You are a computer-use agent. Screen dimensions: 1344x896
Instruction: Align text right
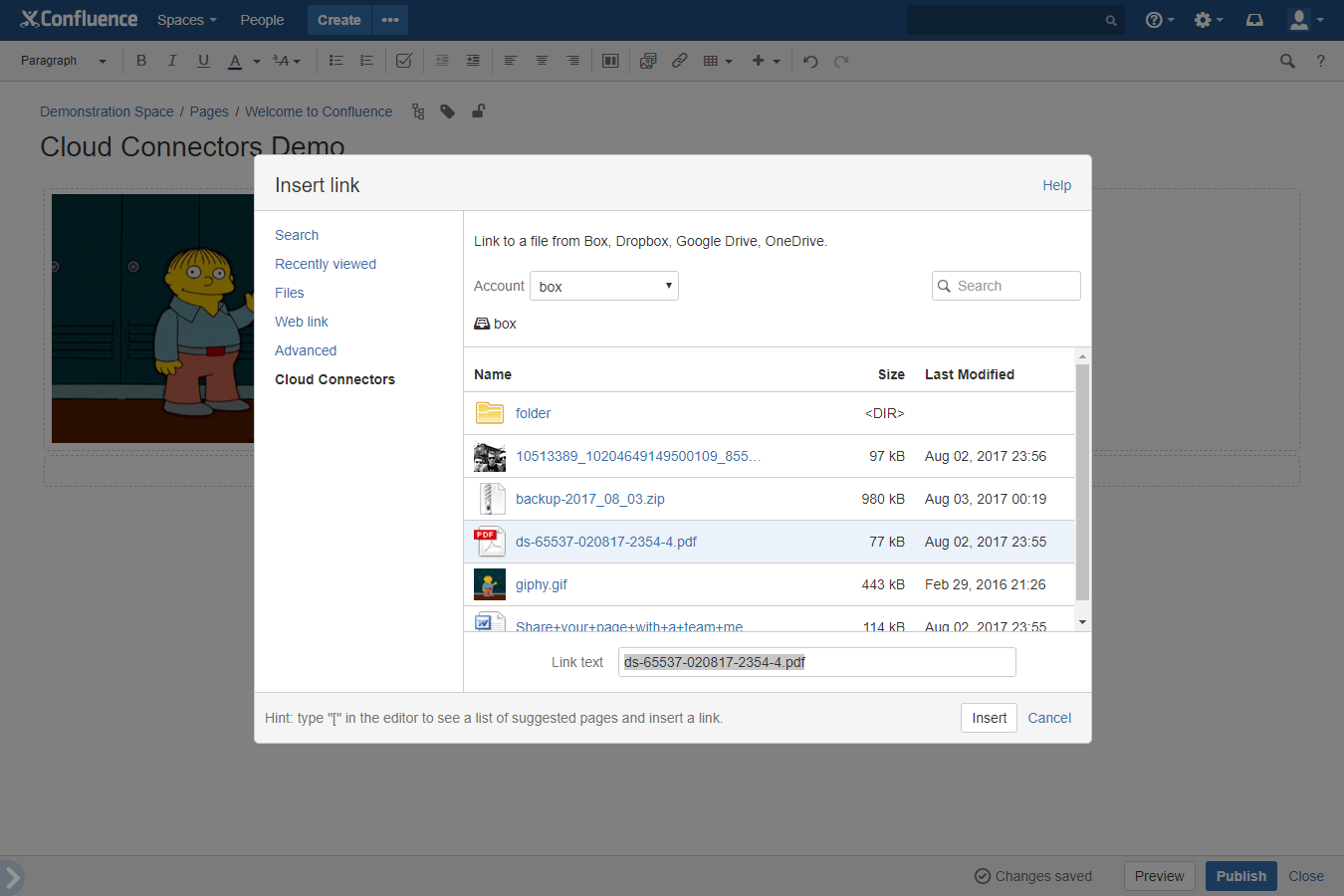(x=572, y=61)
